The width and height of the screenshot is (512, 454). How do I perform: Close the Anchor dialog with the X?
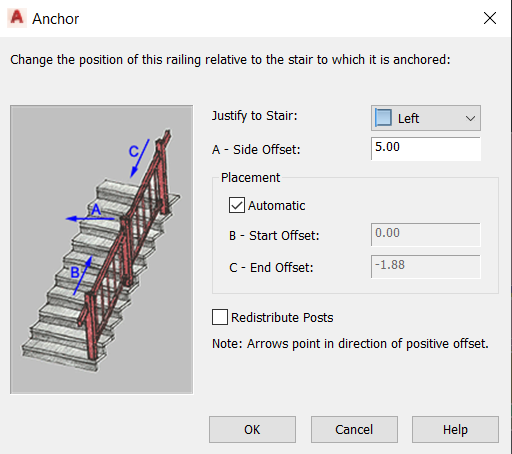(x=490, y=18)
